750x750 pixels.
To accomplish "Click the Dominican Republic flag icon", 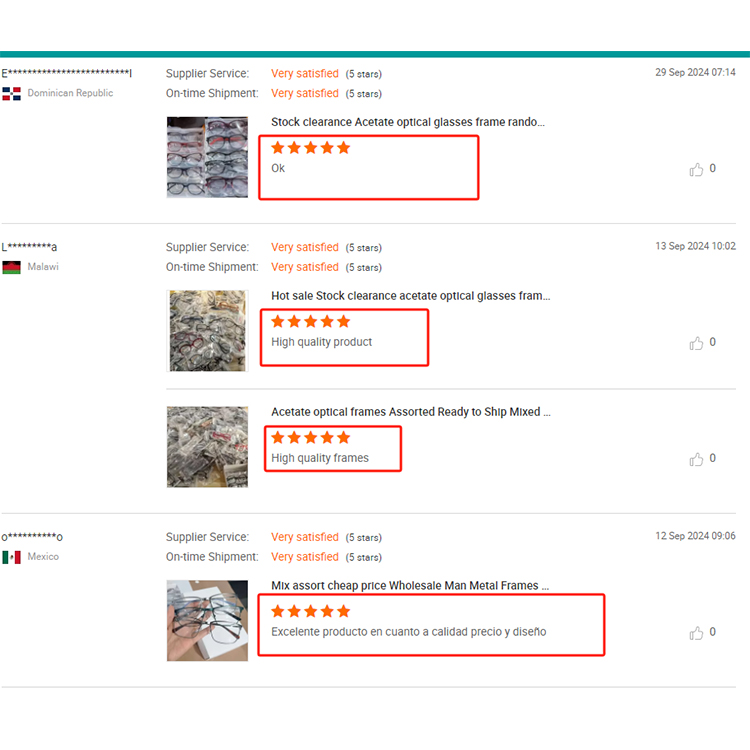I will click(x=11, y=93).
